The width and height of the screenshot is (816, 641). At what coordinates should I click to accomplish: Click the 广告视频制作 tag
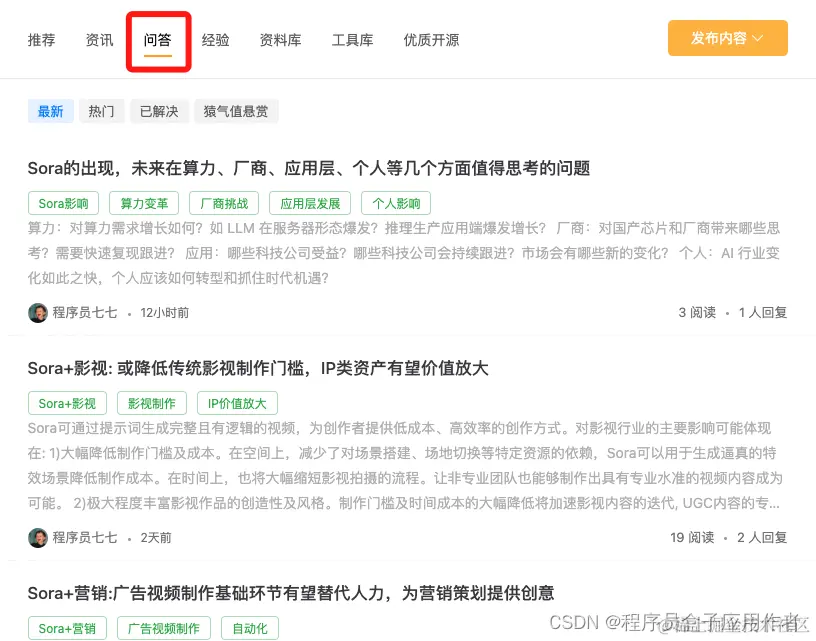[164, 628]
